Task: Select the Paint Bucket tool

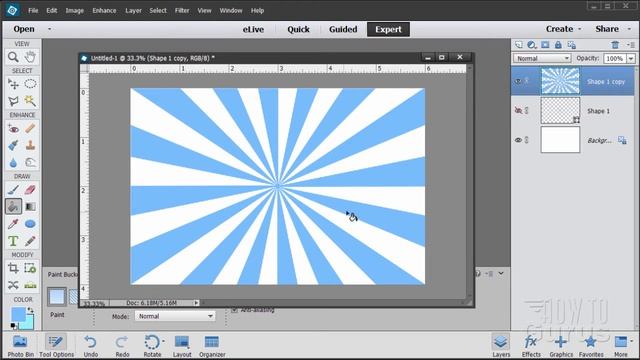Action: (x=13, y=207)
